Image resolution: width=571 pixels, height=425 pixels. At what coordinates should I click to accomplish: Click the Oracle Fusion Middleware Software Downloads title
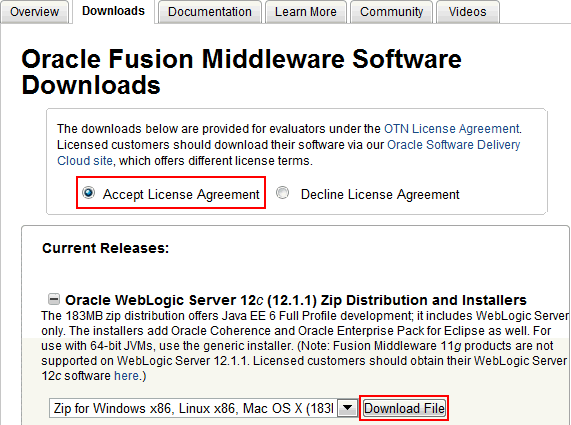click(241, 72)
